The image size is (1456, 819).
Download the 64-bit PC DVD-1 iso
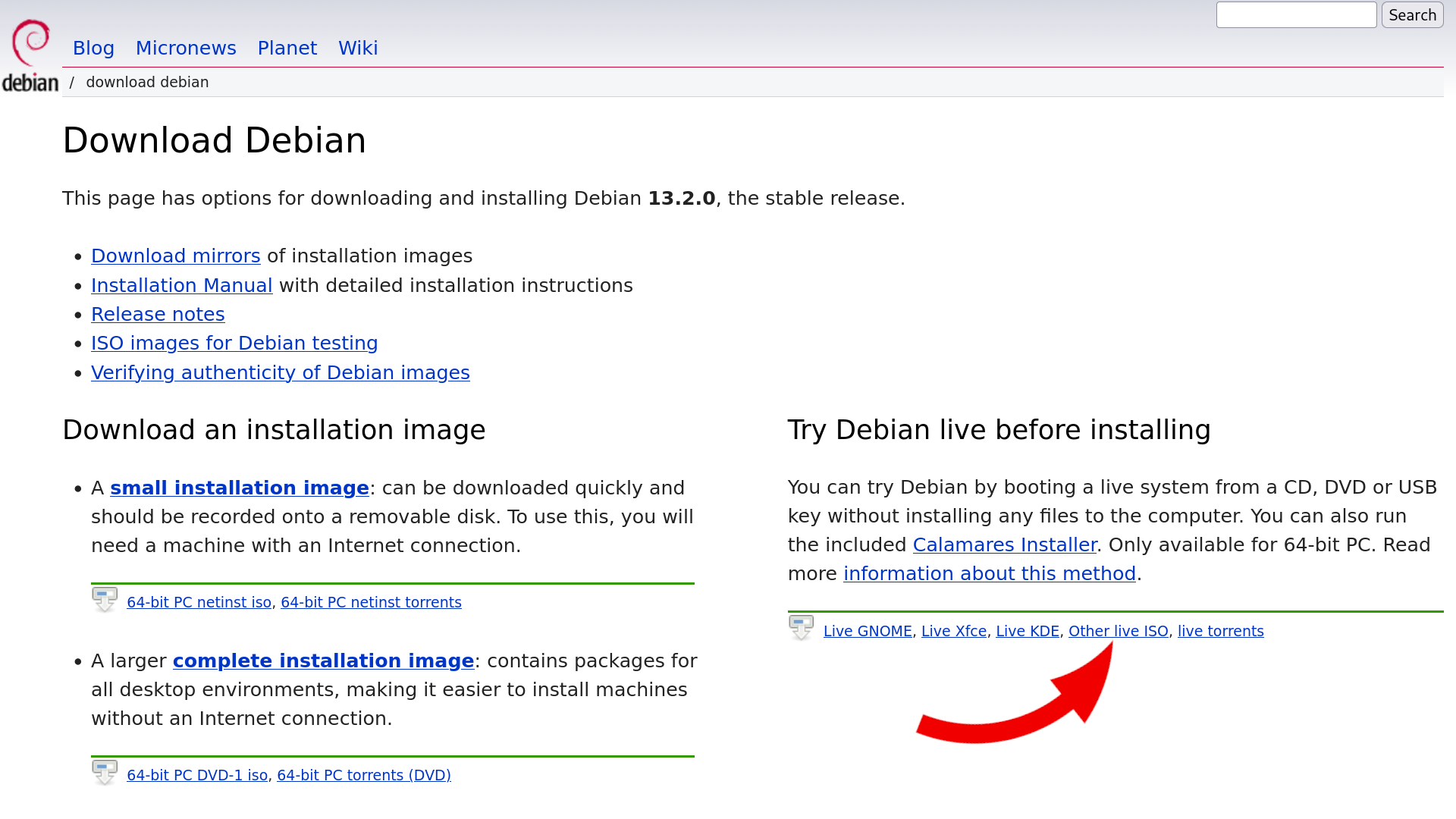coord(196,775)
